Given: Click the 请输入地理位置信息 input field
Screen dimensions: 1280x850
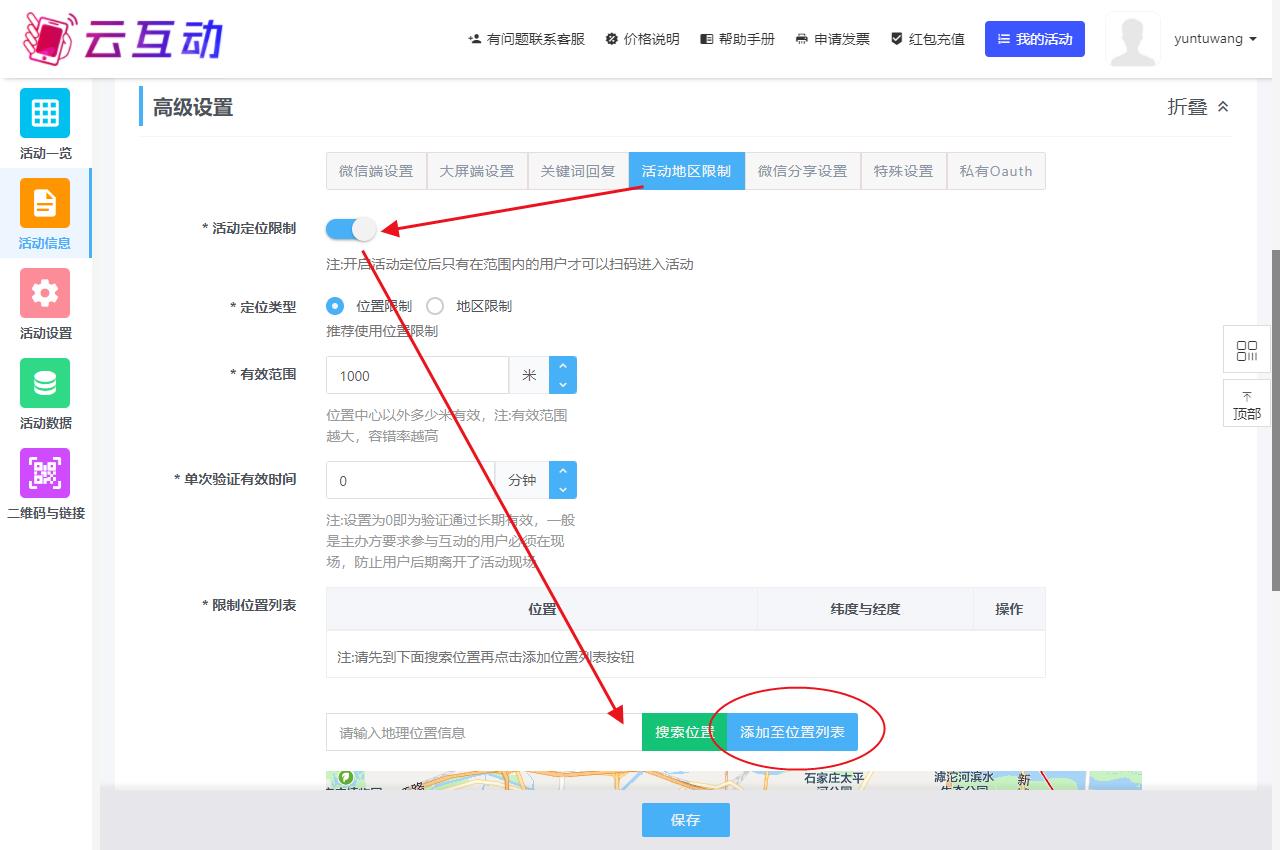Looking at the screenshot, I should [x=483, y=732].
